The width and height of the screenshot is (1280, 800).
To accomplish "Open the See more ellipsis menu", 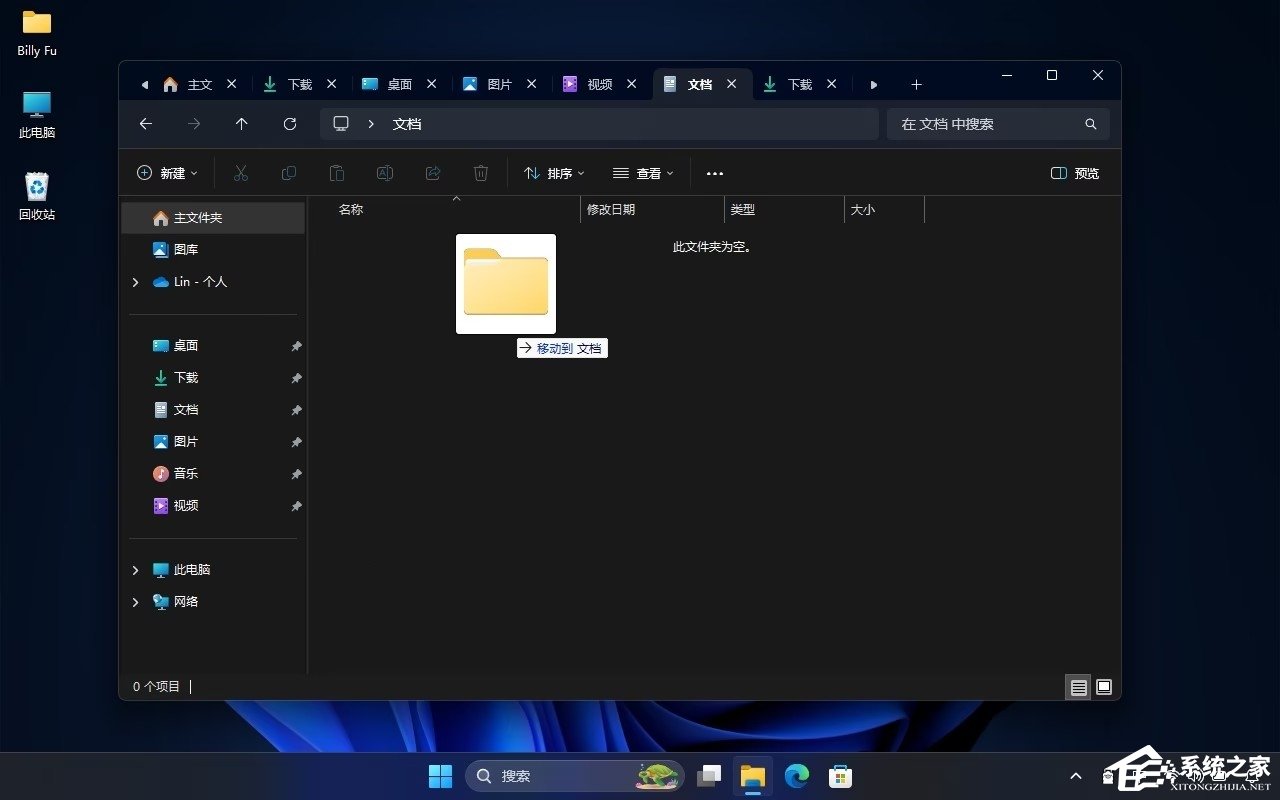I will [714, 173].
